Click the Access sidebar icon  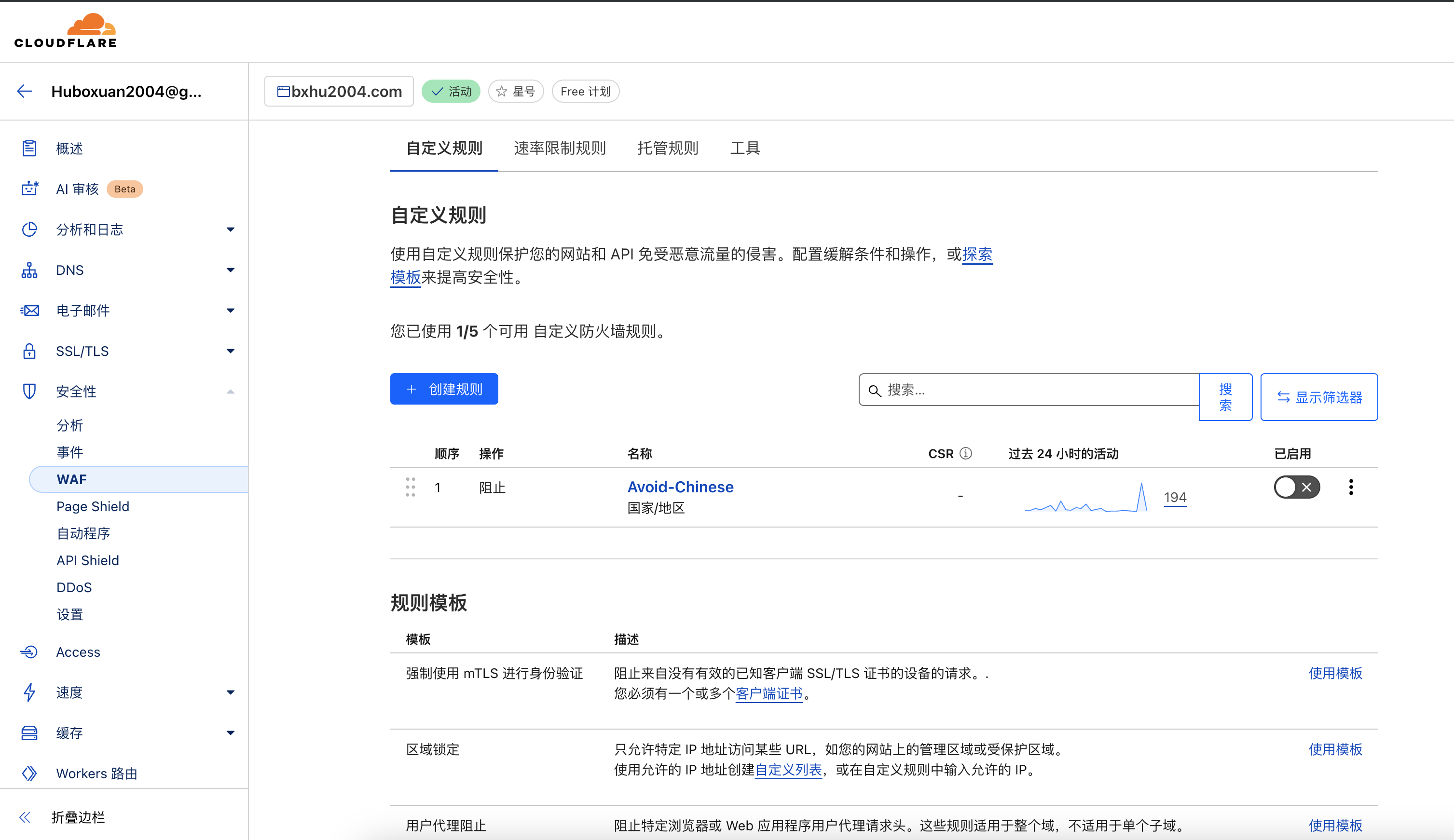(29, 652)
